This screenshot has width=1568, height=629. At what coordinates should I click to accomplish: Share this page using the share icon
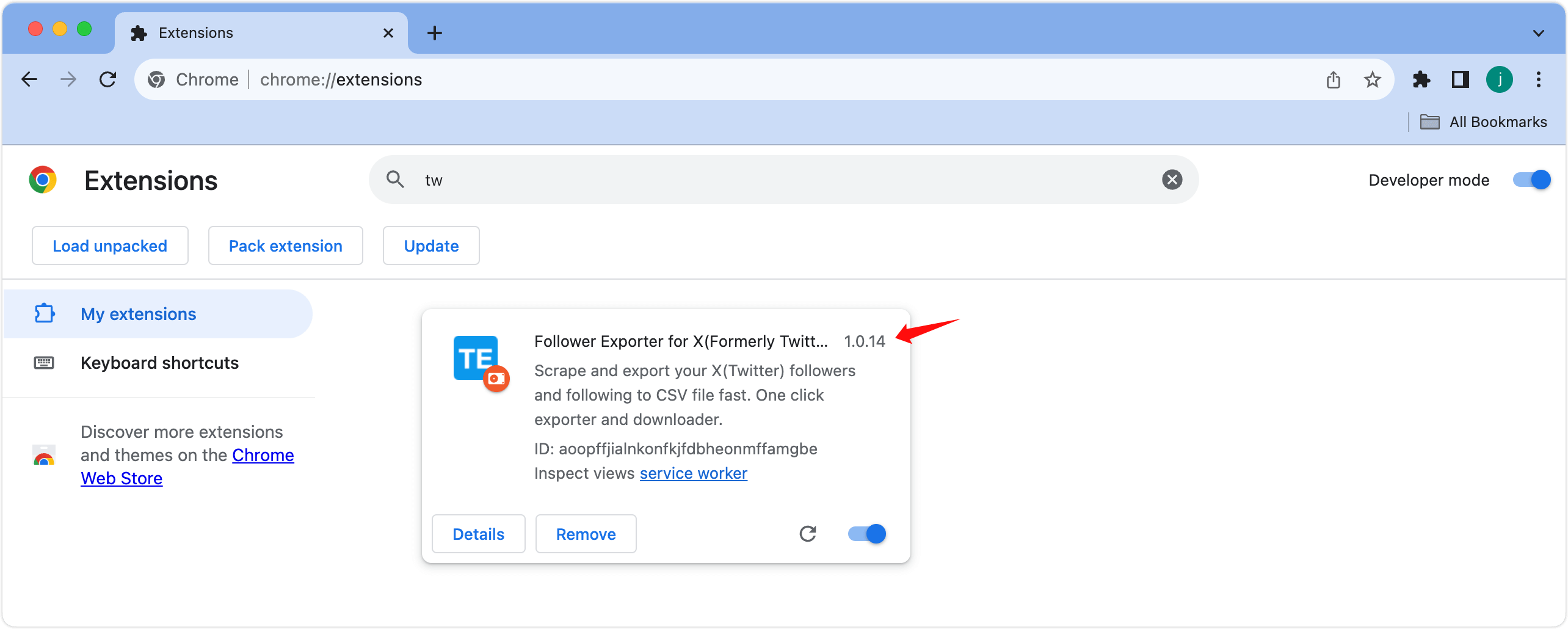point(1334,79)
